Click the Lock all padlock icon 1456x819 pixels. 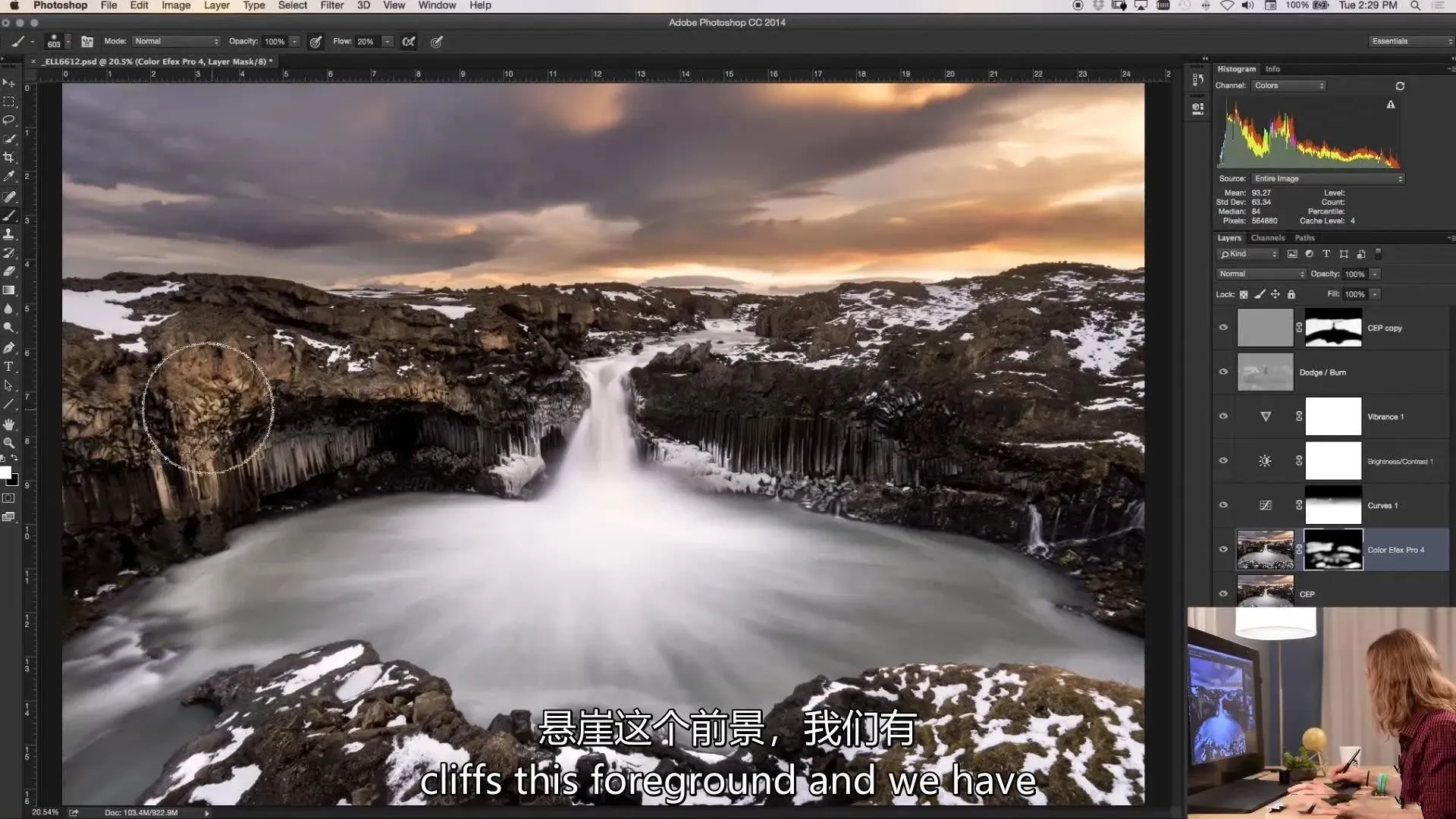pos(1291,294)
